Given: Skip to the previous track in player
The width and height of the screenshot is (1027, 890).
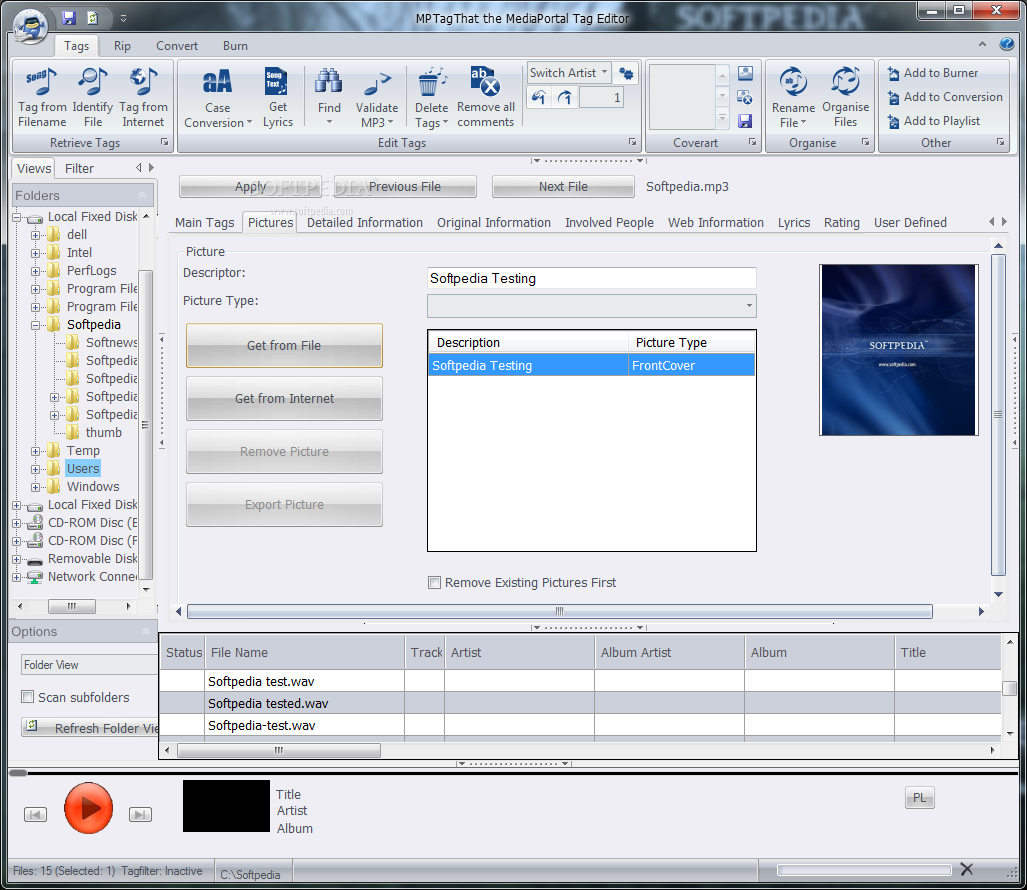Looking at the screenshot, I should pyautogui.click(x=35, y=815).
